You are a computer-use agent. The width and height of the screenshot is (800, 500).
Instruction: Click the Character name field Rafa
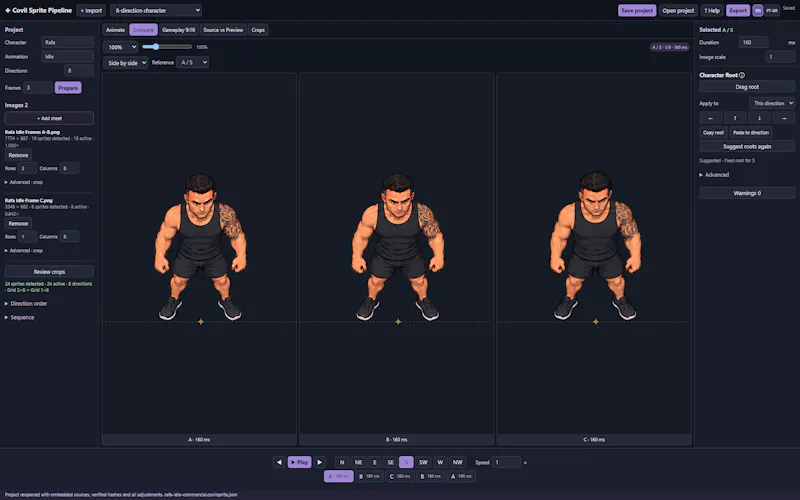67,42
